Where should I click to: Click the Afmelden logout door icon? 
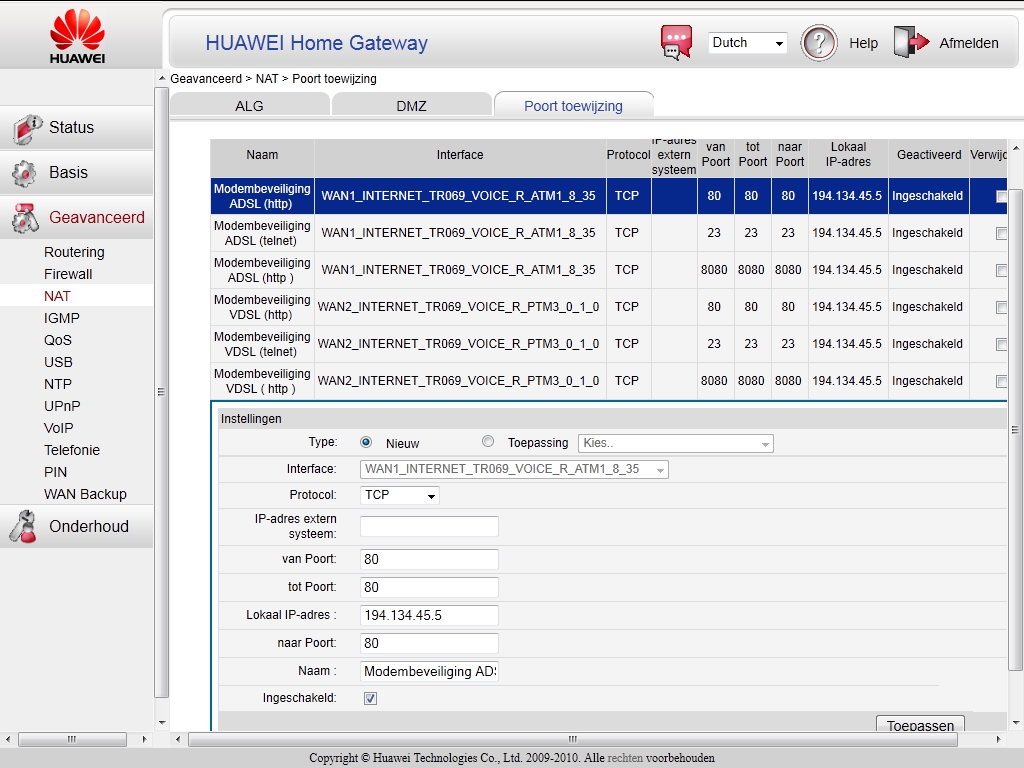tap(911, 42)
